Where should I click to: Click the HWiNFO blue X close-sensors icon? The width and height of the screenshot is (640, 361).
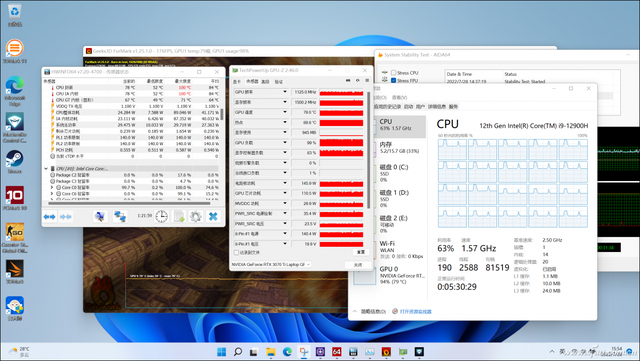pos(213,216)
